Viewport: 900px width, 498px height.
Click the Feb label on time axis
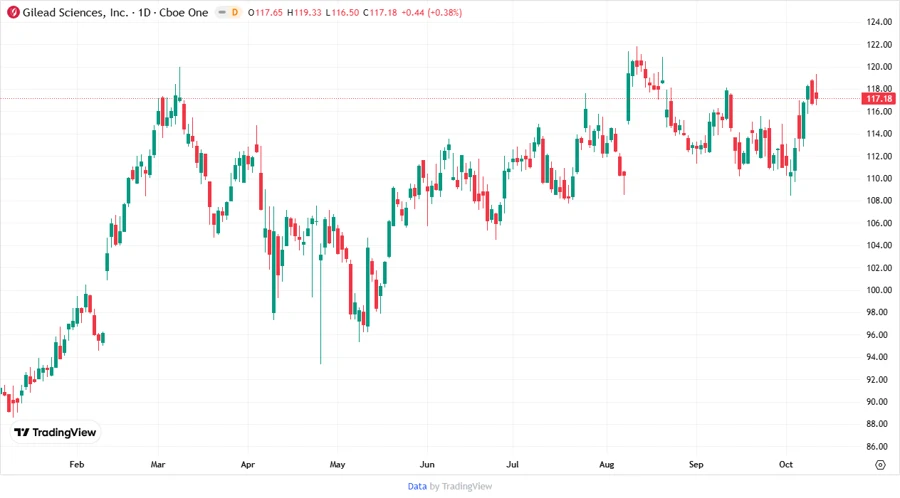tap(76, 464)
